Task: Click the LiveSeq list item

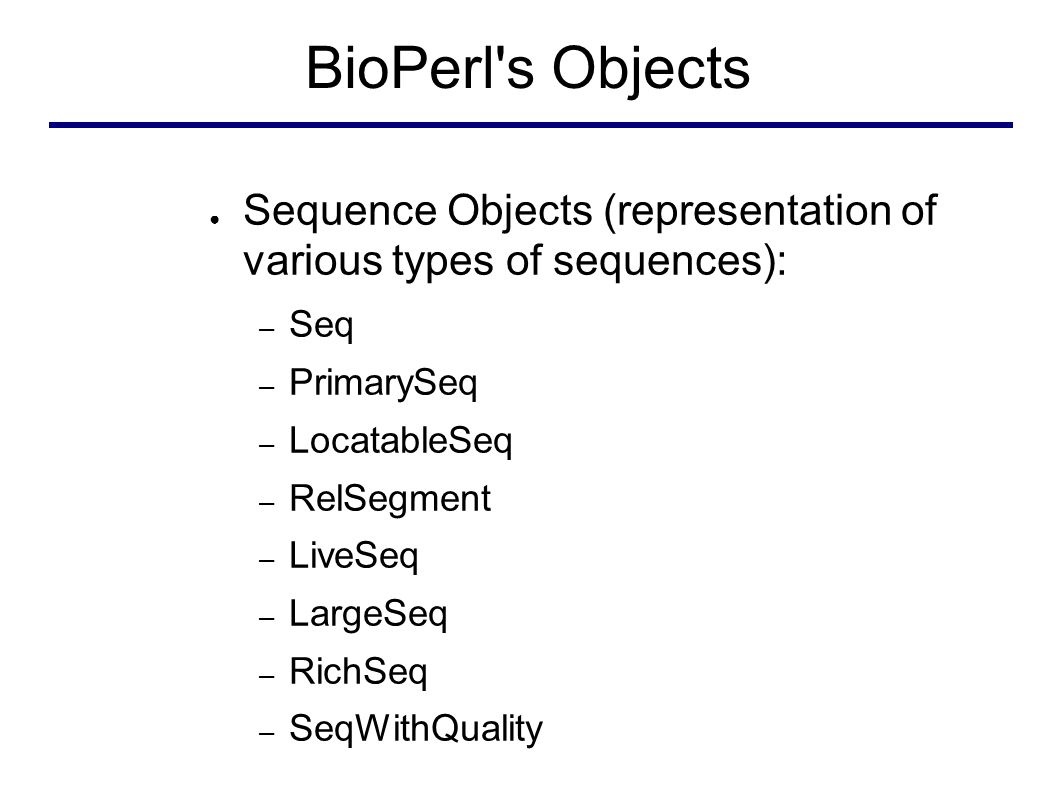Action: click(354, 557)
